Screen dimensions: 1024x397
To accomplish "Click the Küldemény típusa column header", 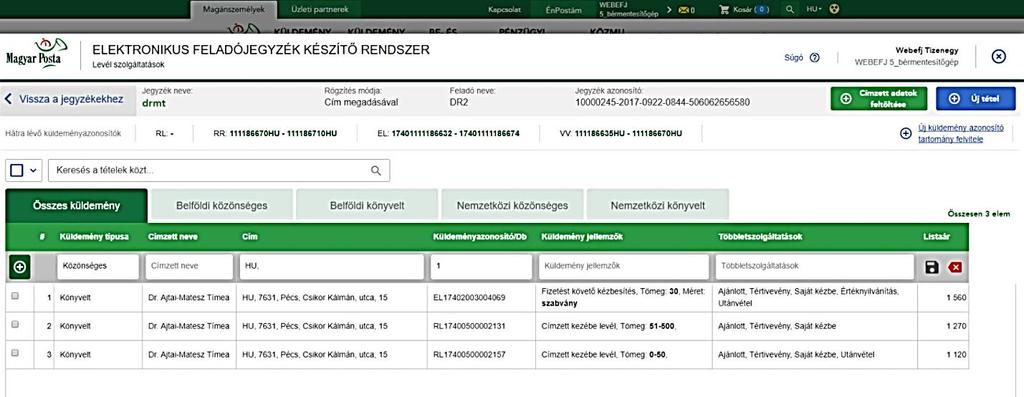I will click(94, 236).
